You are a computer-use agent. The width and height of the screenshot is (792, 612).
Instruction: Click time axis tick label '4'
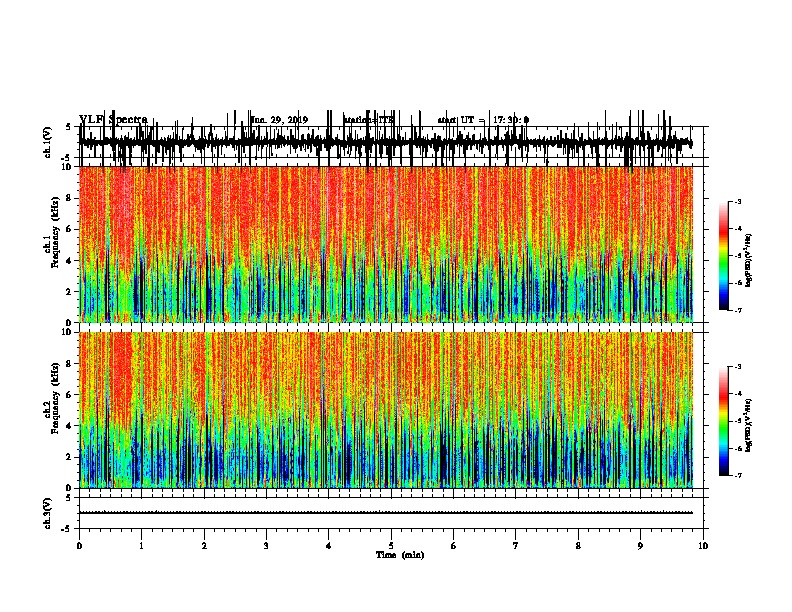click(329, 546)
